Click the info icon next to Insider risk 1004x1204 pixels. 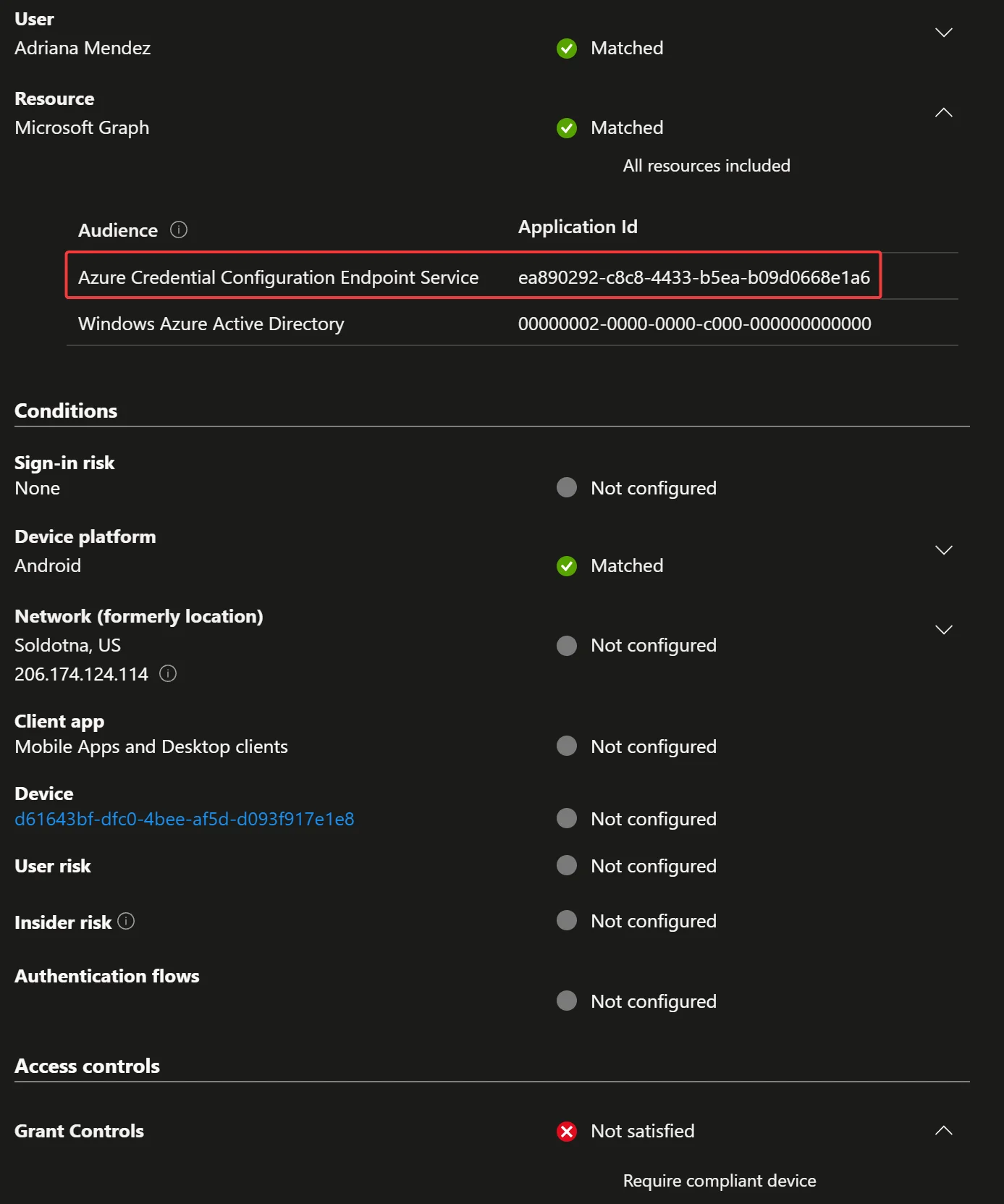[x=126, y=921]
